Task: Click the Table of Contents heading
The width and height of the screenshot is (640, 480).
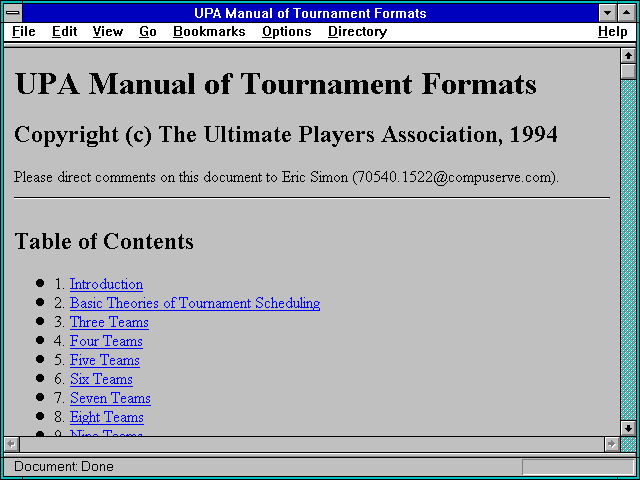Action: click(104, 241)
